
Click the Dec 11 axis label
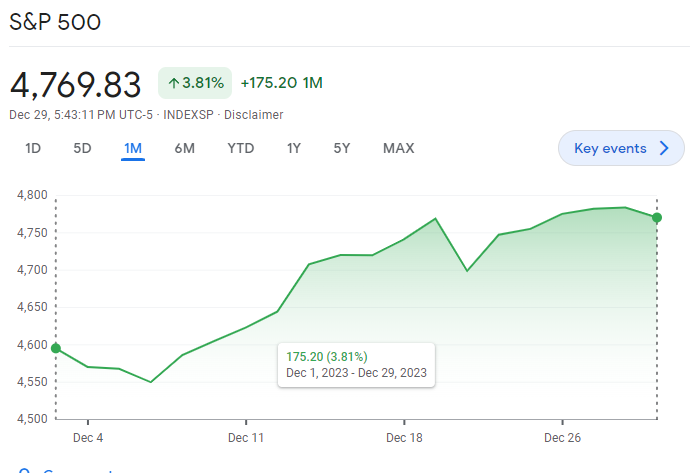pyautogui.click(x=246, y=438)
